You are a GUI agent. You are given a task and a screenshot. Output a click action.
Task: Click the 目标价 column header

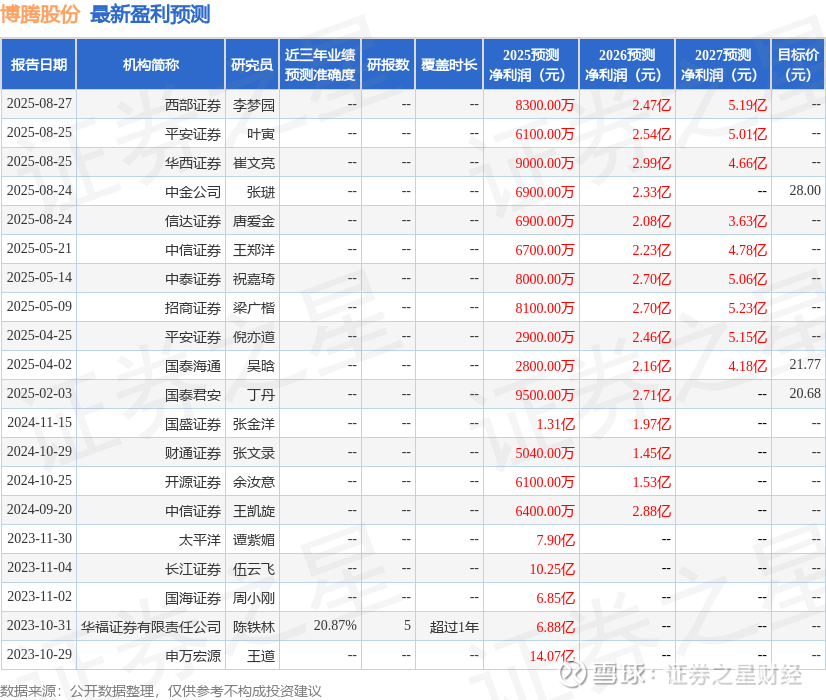click(x=798, y=65)
